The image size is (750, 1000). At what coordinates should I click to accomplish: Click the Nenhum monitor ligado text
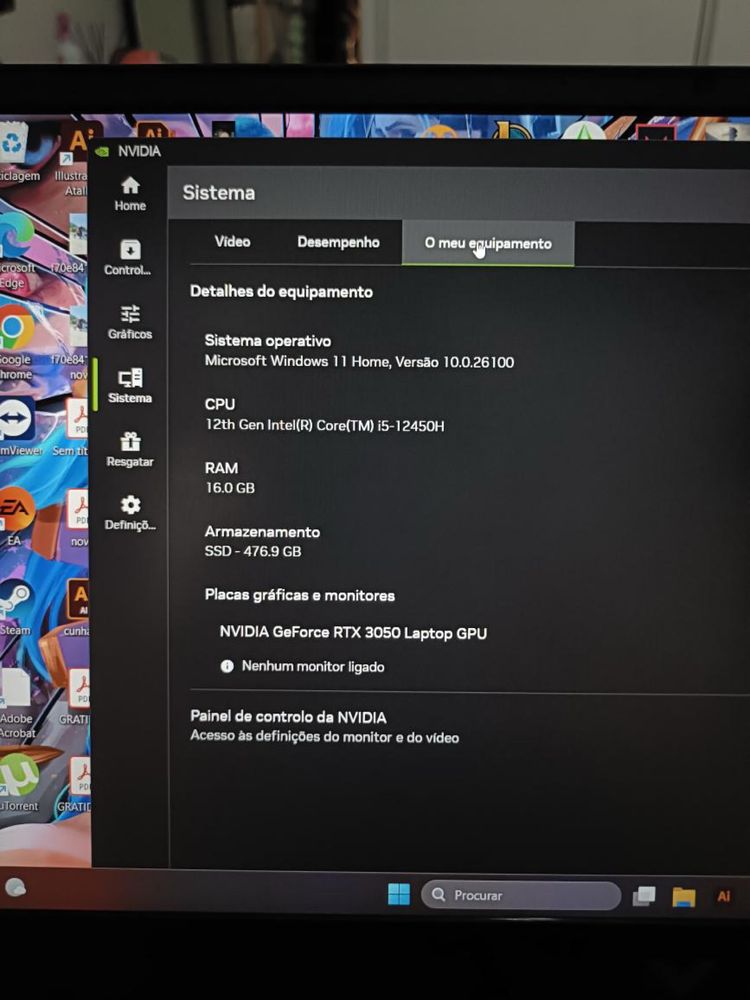click(312, 666)
